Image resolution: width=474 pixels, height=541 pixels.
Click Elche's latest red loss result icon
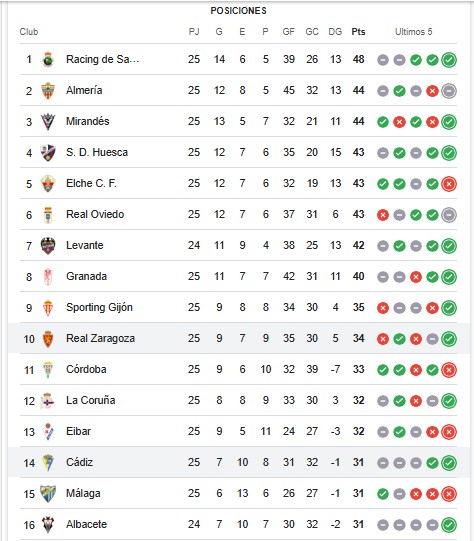click(x=449, y=184)
